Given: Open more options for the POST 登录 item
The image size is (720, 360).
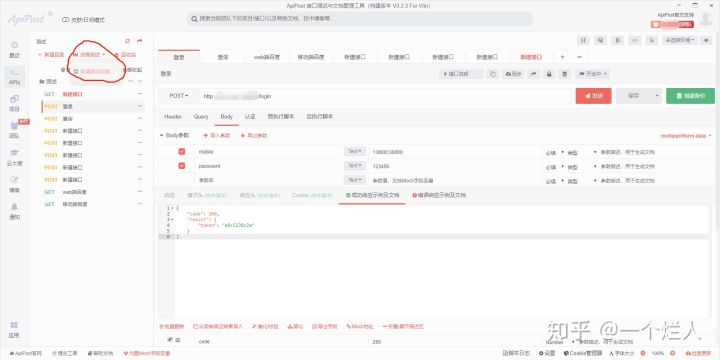Looking at the screenshot, I should pyautogui.click(x=140, y=107).
